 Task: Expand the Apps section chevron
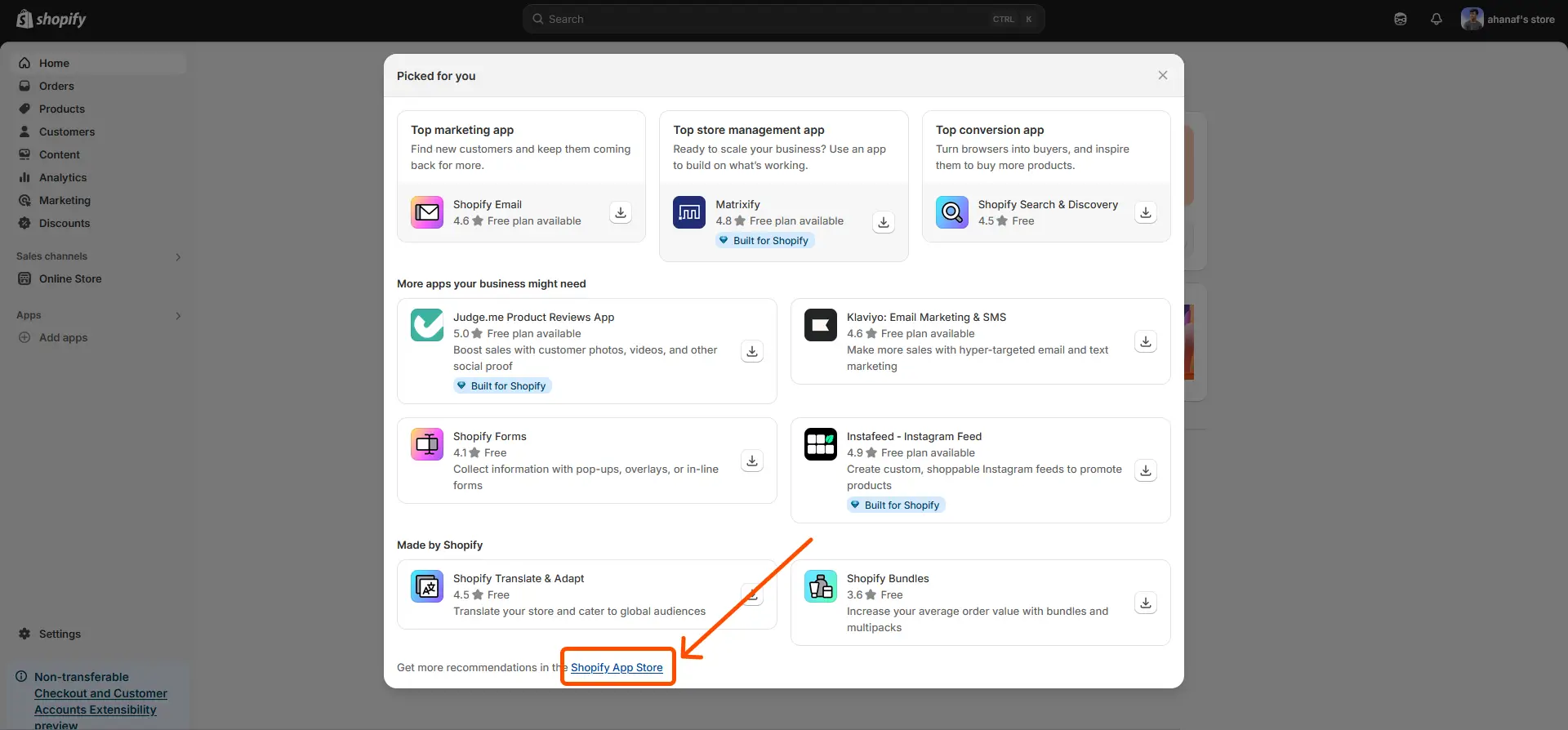pos(178,316)
